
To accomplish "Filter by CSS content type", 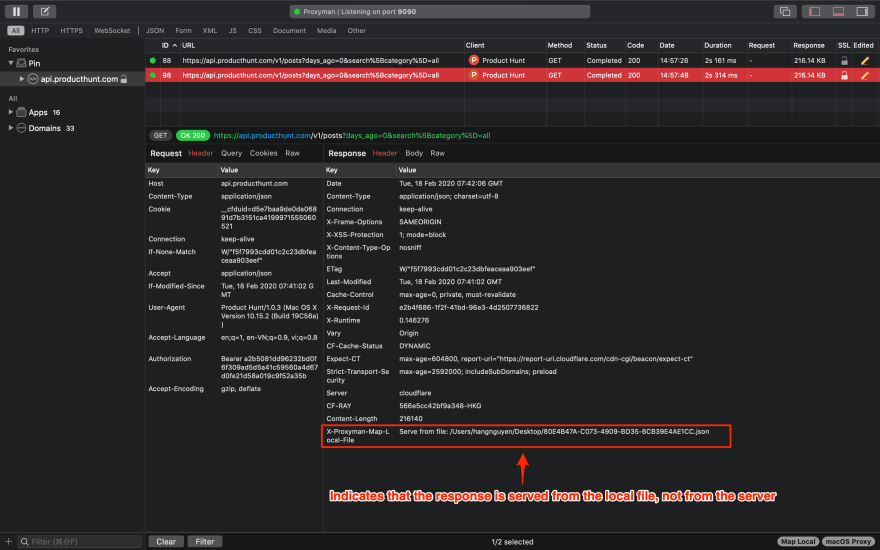I will [255, 30].
